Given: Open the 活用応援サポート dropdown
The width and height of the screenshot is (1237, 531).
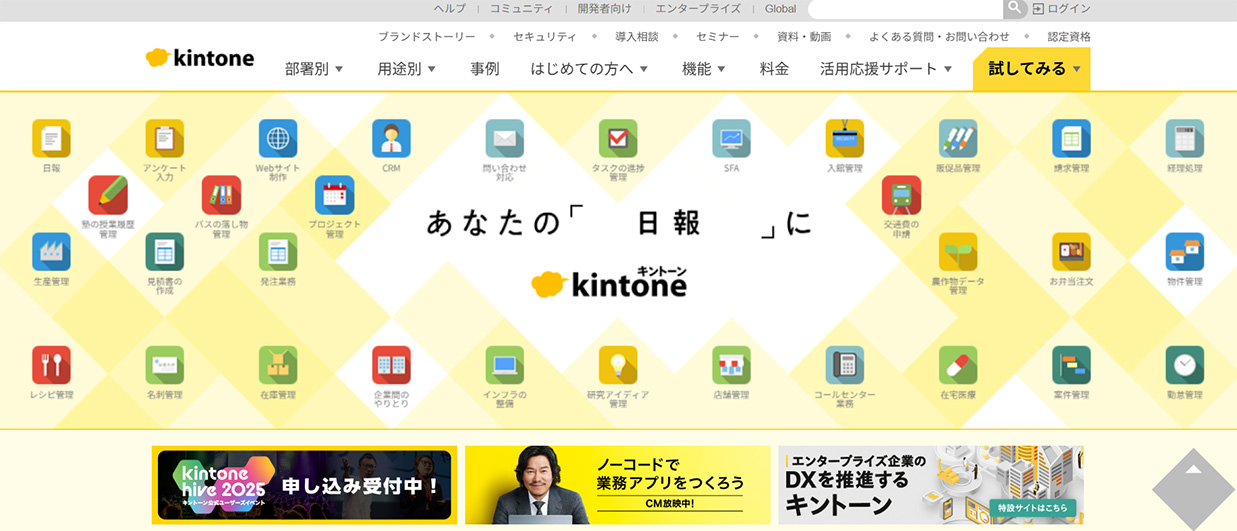Looking at the screenshot, I should (x=887, y=69).
